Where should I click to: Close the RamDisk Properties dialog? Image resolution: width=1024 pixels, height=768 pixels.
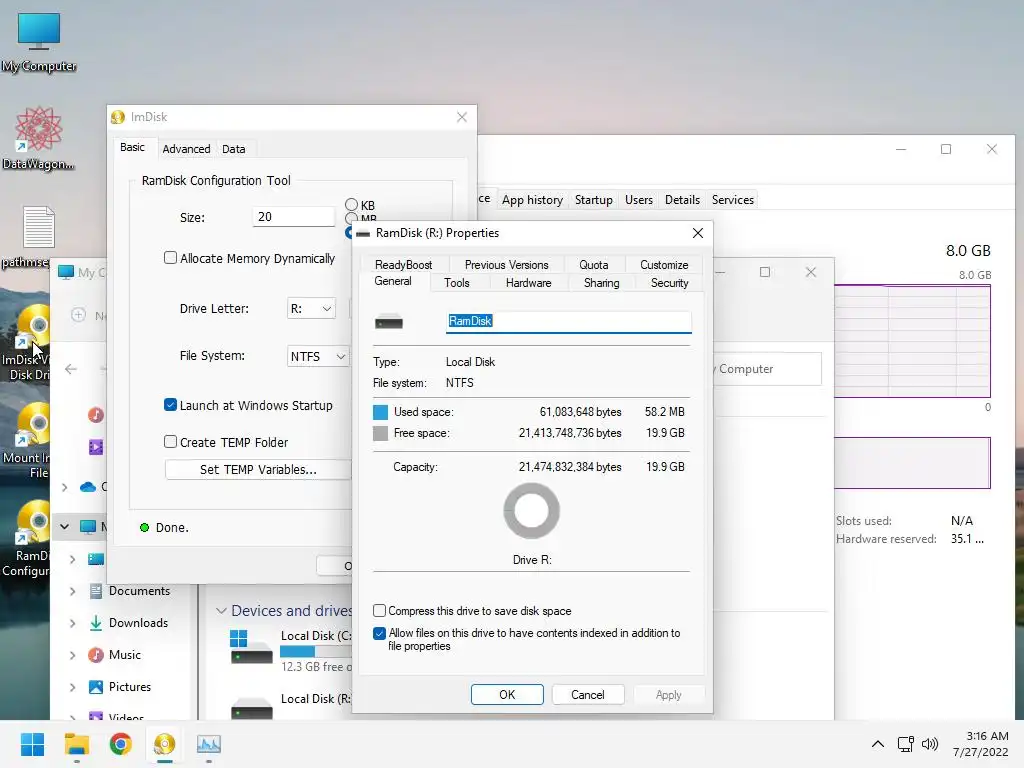697,233
